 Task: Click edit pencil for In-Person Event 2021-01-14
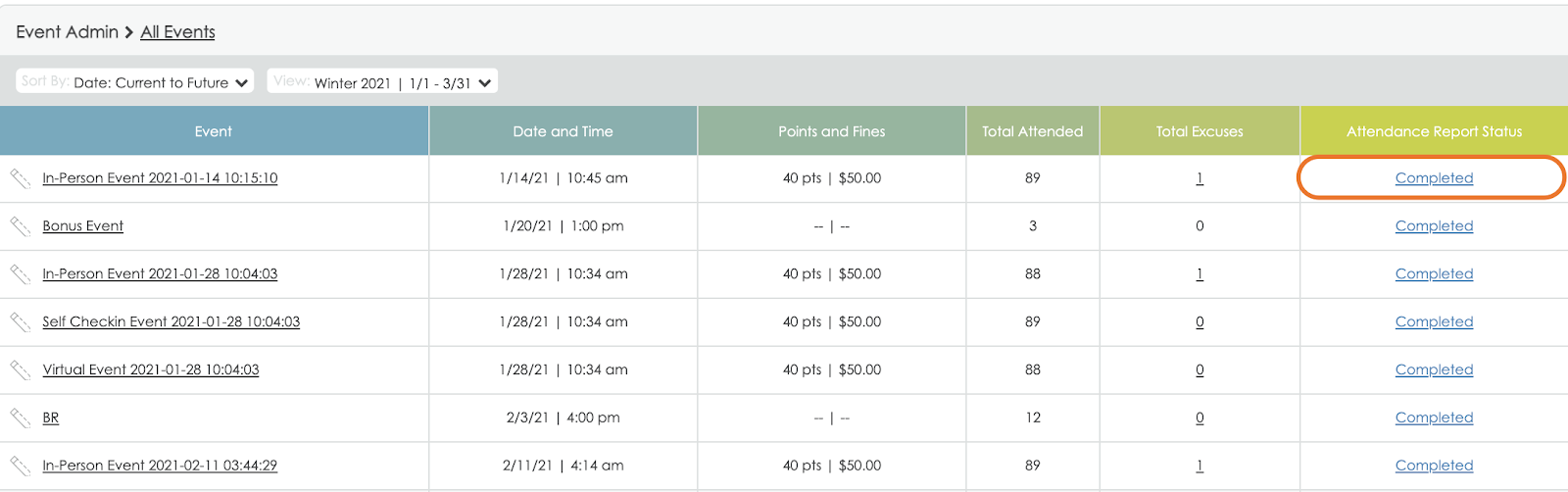[x=21, y=178]
